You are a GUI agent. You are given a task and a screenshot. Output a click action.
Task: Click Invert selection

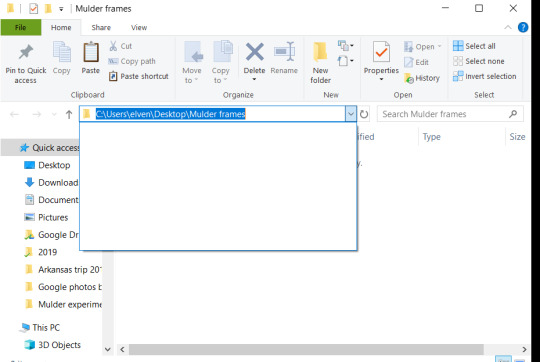coord(485,76)
